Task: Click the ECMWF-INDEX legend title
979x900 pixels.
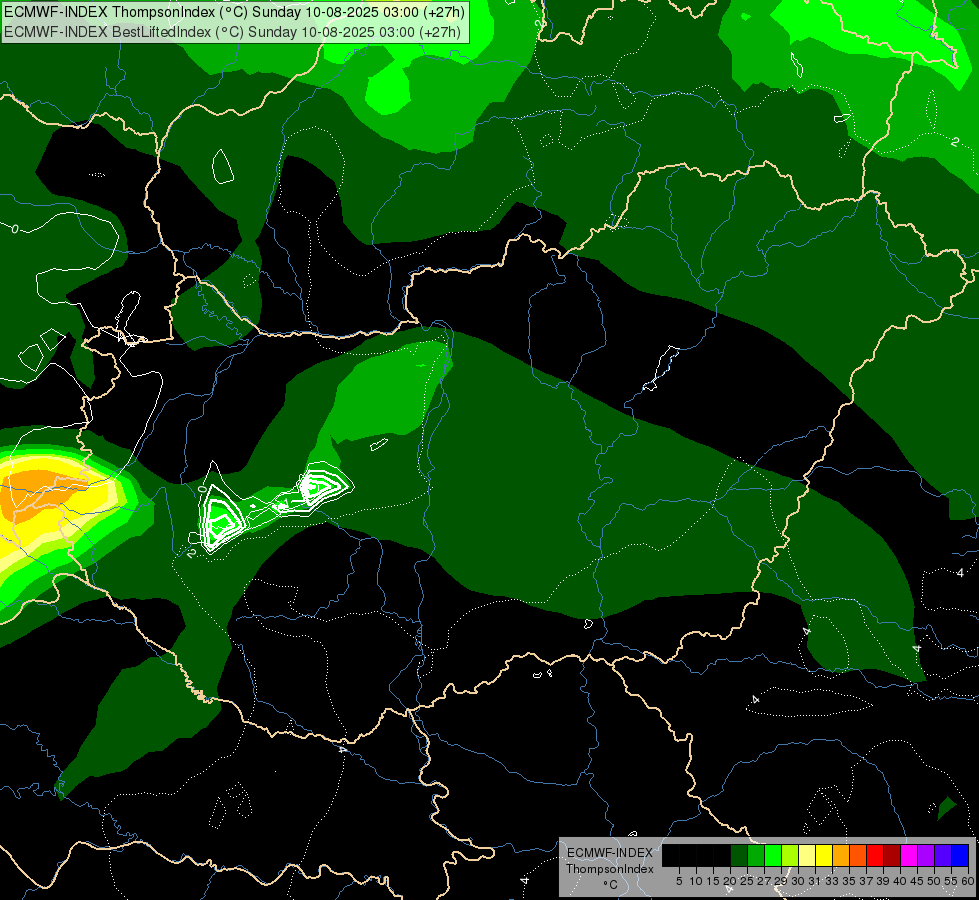Action: [x=610, y=853]
